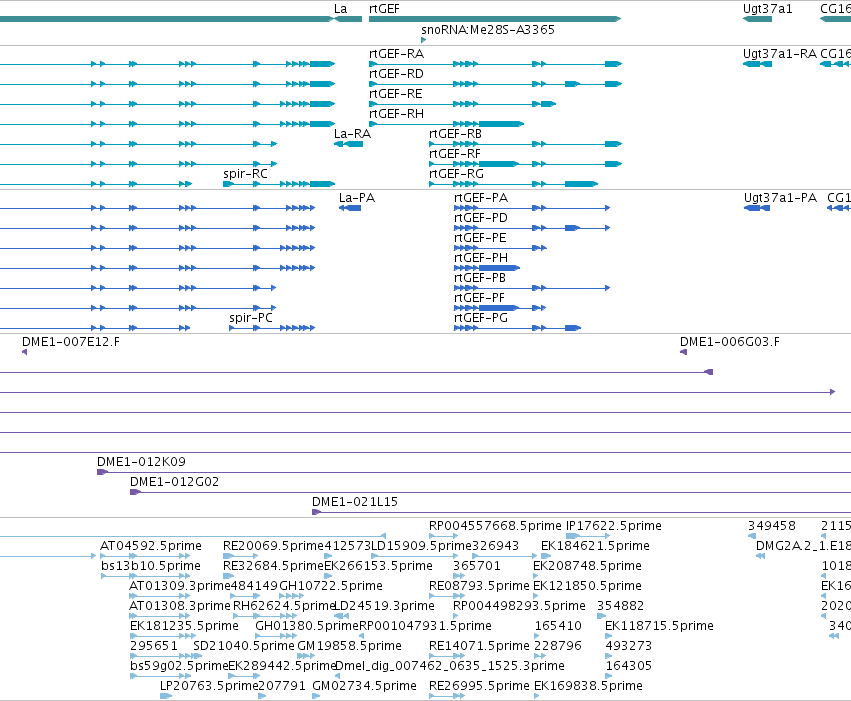Click BAC clone DME1-021L15
851x701 pixels.
coord(355,502)
